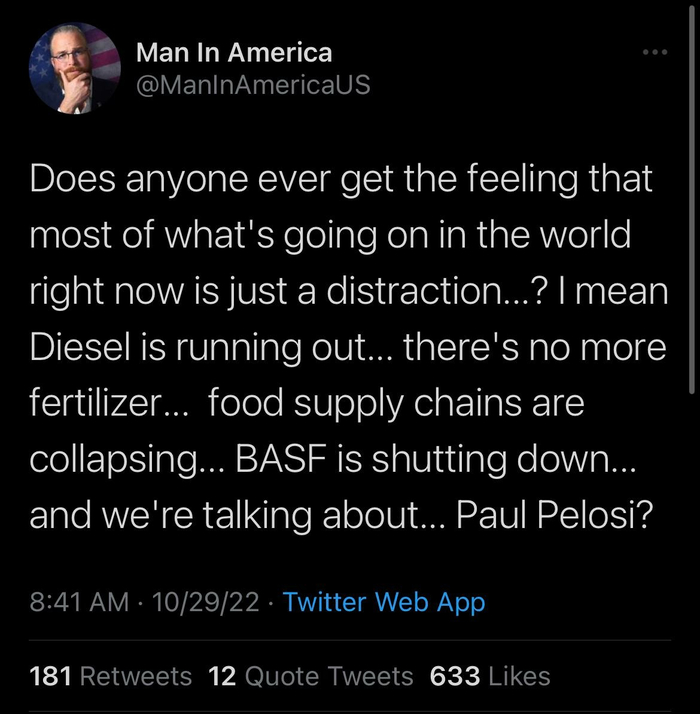The height and width of the screenshot is (714, 700).
Task: Click the Man In America profile avatar
Action: click(x=75, y=69)
